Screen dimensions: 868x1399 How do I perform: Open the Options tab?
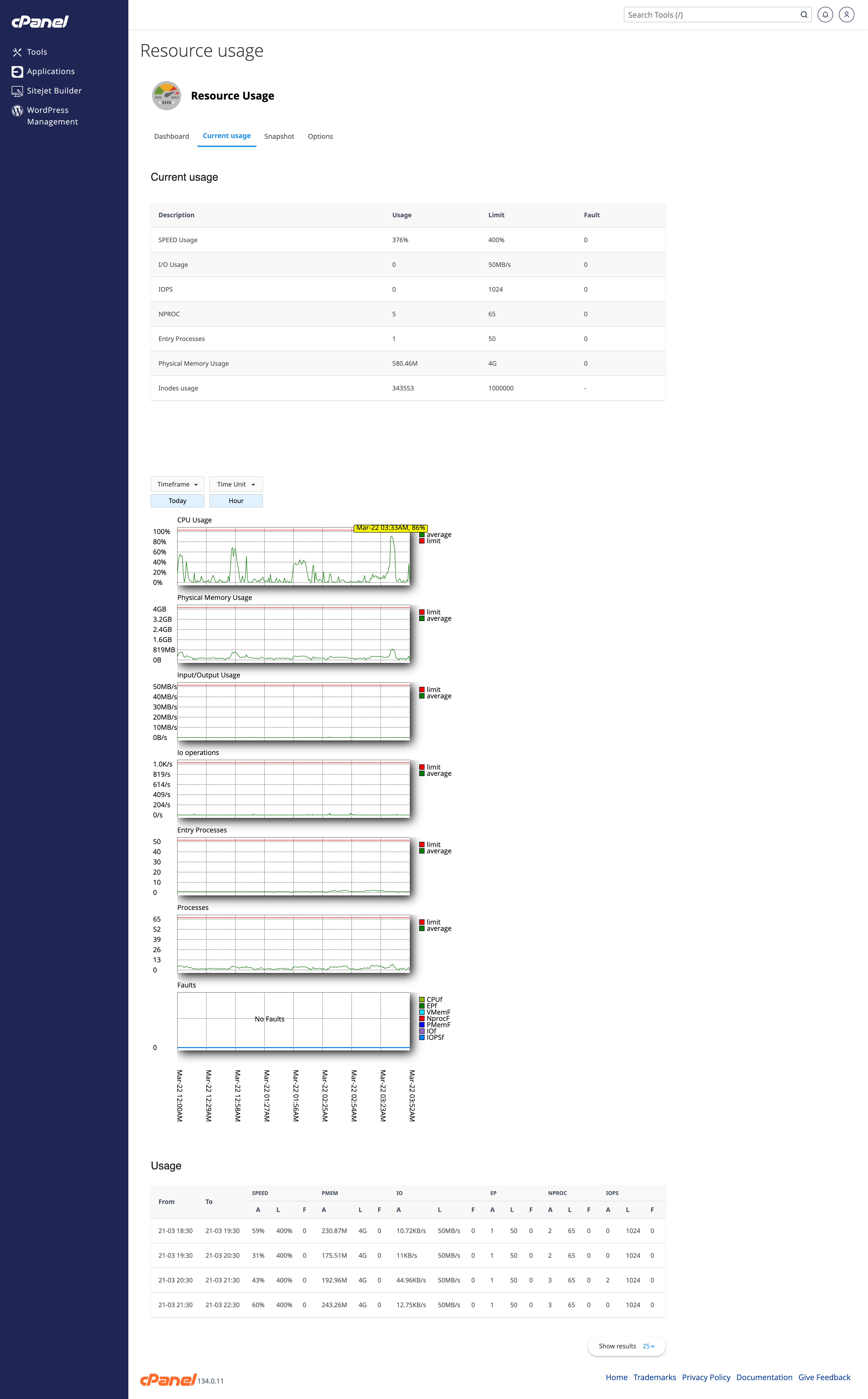(x=320, y=137)
